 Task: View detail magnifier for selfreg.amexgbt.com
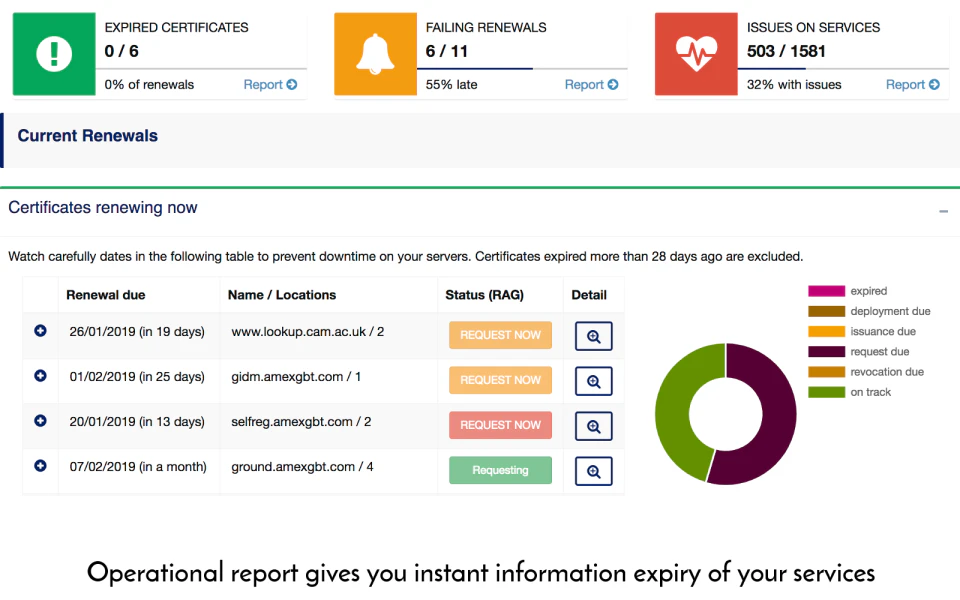coord(593,426)
